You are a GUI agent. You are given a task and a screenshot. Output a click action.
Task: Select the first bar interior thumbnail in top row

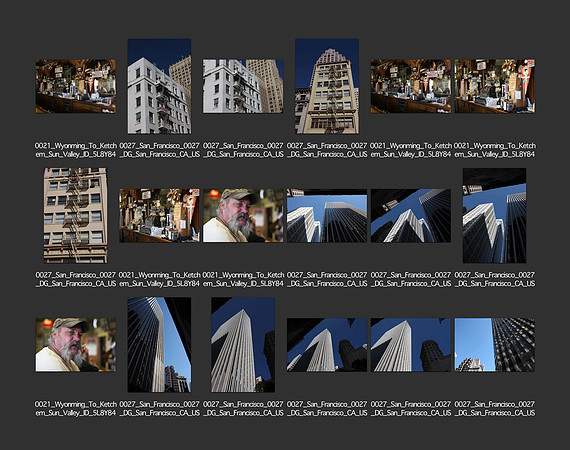[76, 86]
